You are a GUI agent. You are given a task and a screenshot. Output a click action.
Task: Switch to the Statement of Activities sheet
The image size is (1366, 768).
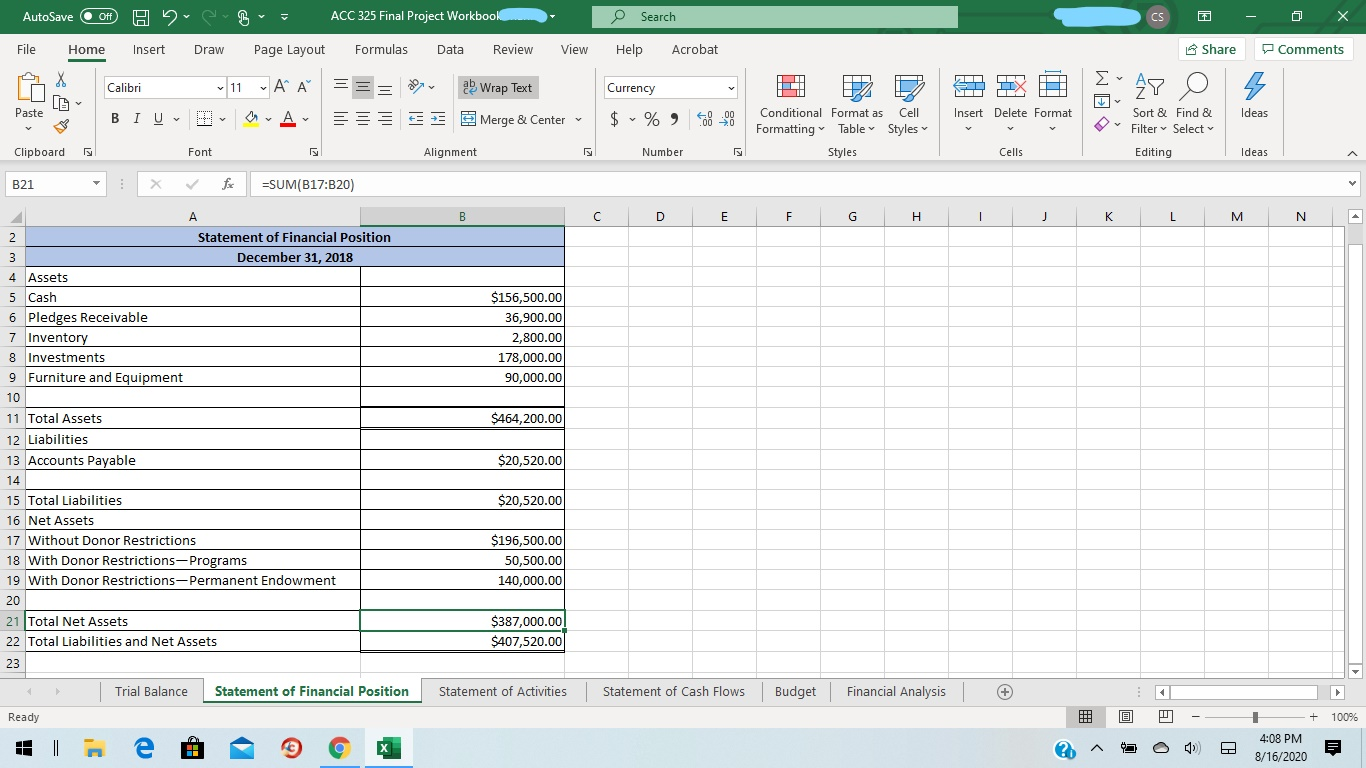pos(503,691)
